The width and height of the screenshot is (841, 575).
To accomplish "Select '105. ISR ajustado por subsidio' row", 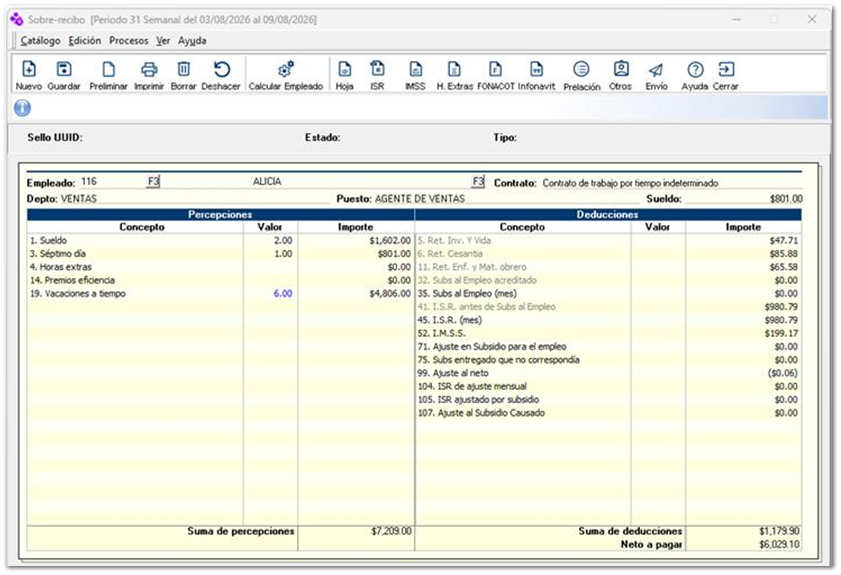I will 608,400.
